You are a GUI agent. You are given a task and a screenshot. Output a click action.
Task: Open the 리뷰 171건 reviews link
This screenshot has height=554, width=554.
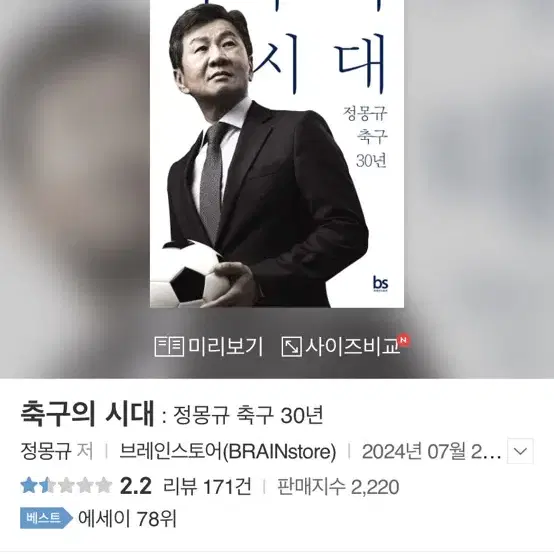(x=207, y=486)
